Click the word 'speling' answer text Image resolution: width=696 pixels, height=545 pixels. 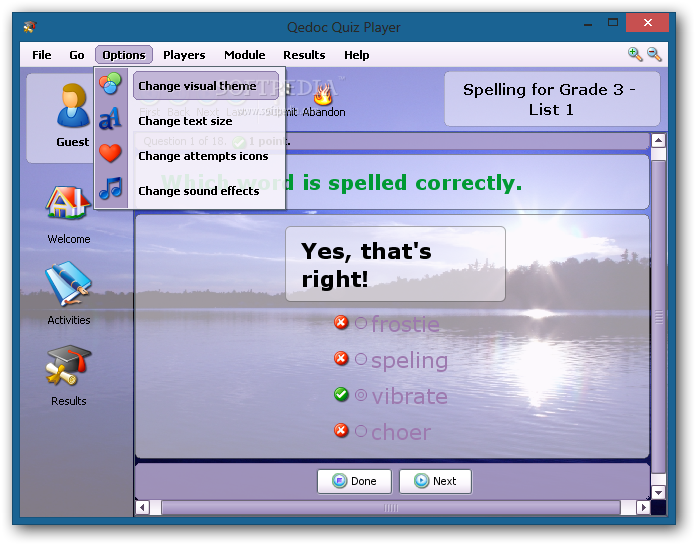click(410, 361)
